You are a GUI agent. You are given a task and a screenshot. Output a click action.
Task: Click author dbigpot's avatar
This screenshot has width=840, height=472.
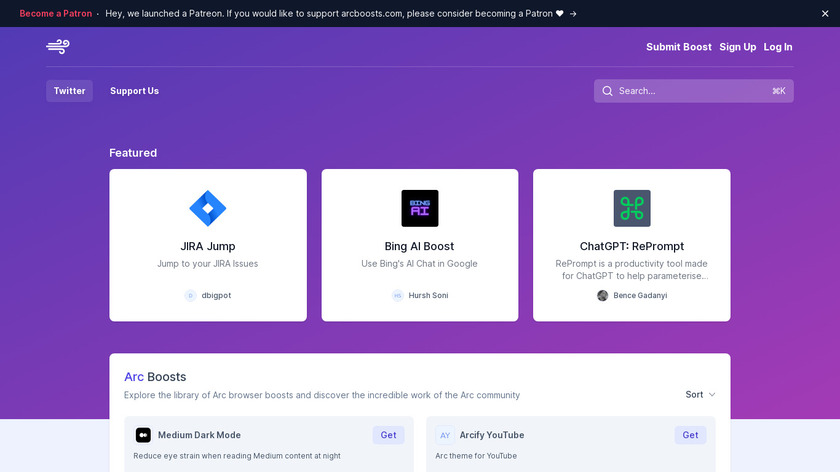point(190,295)
